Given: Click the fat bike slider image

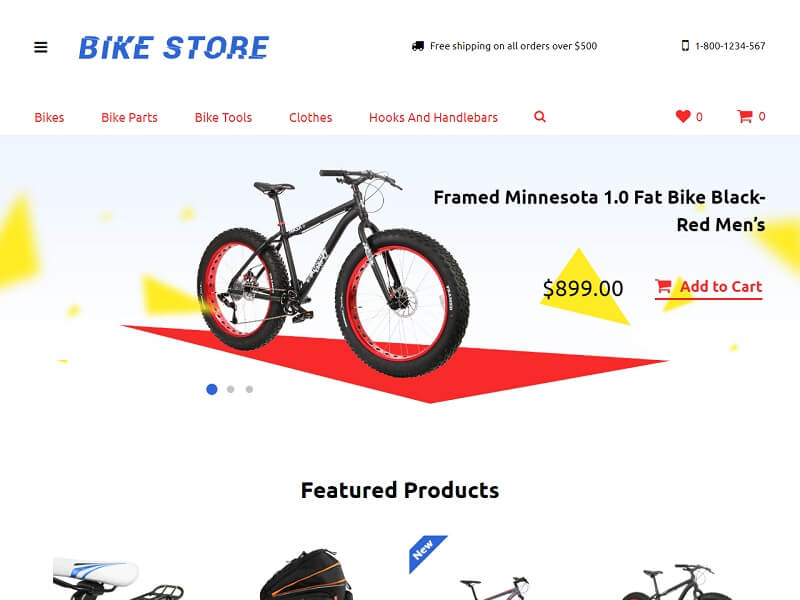Looking at the screenshot, I should [x=334, y=272].
